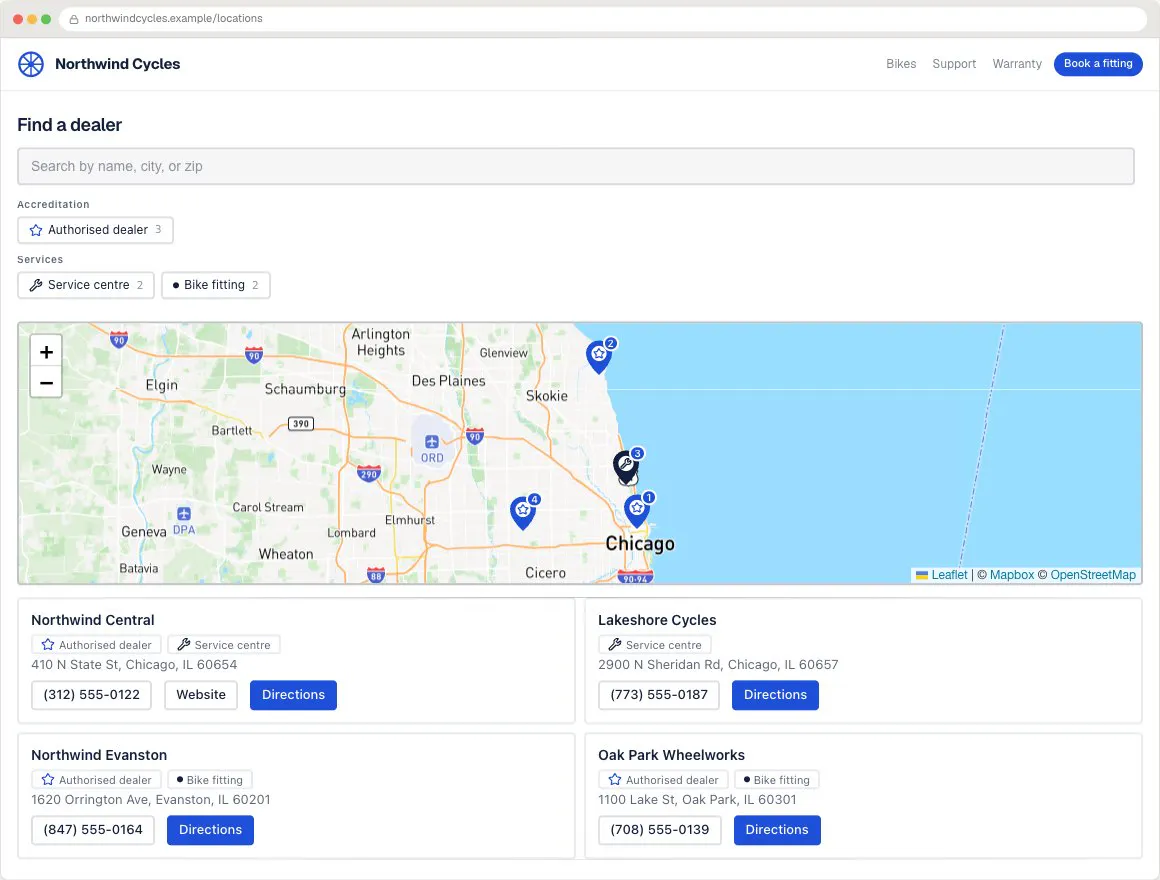Click the browser URL northwindcycles.example/locations
This screenshot has width=1160, height=880.
point(173,19)
